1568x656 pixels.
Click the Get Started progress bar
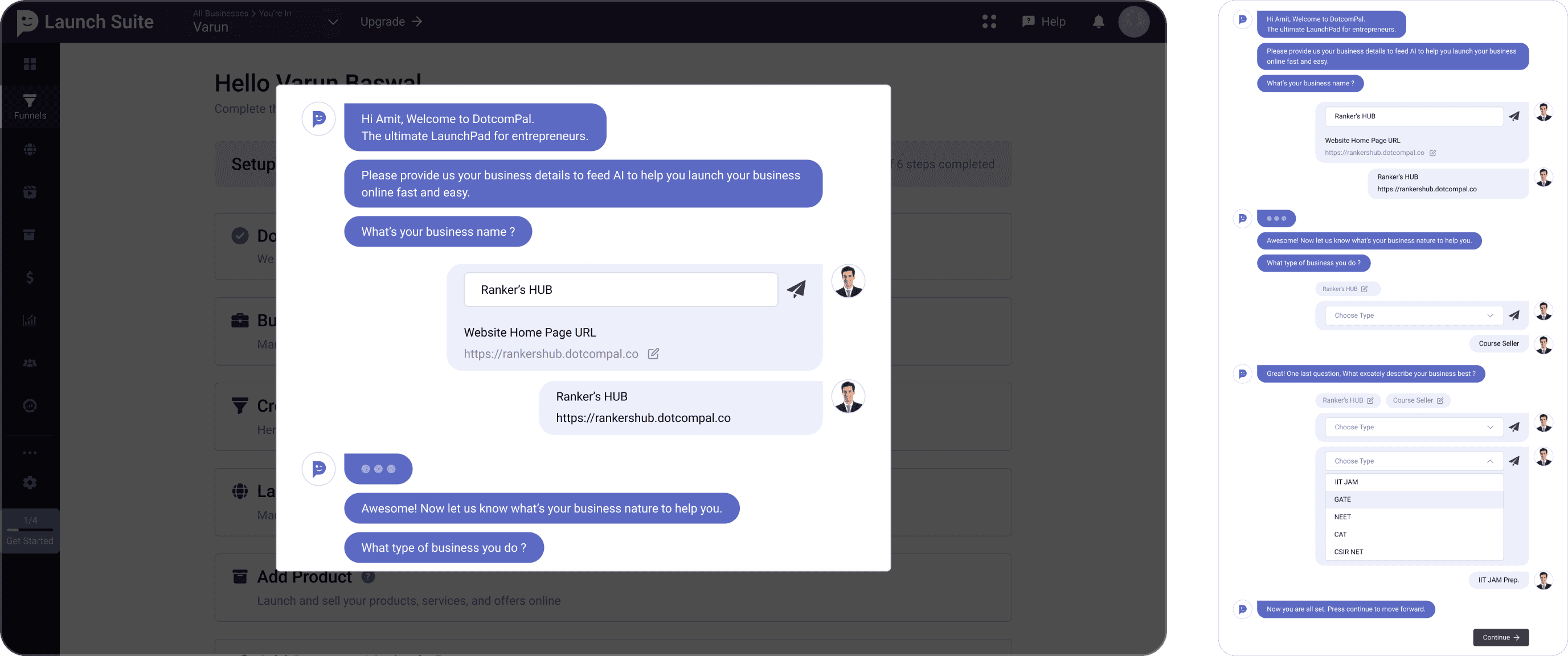pos(30,530)
